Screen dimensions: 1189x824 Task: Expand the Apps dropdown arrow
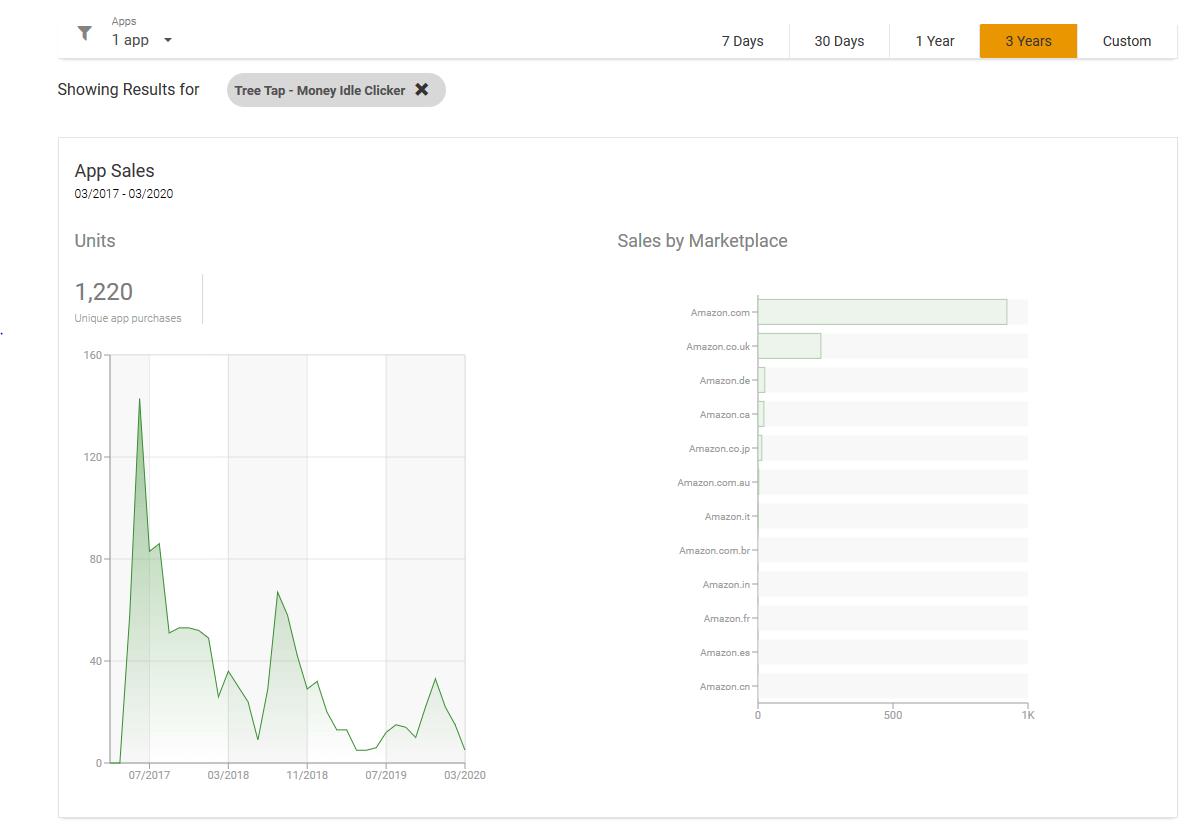pos(168,41)
